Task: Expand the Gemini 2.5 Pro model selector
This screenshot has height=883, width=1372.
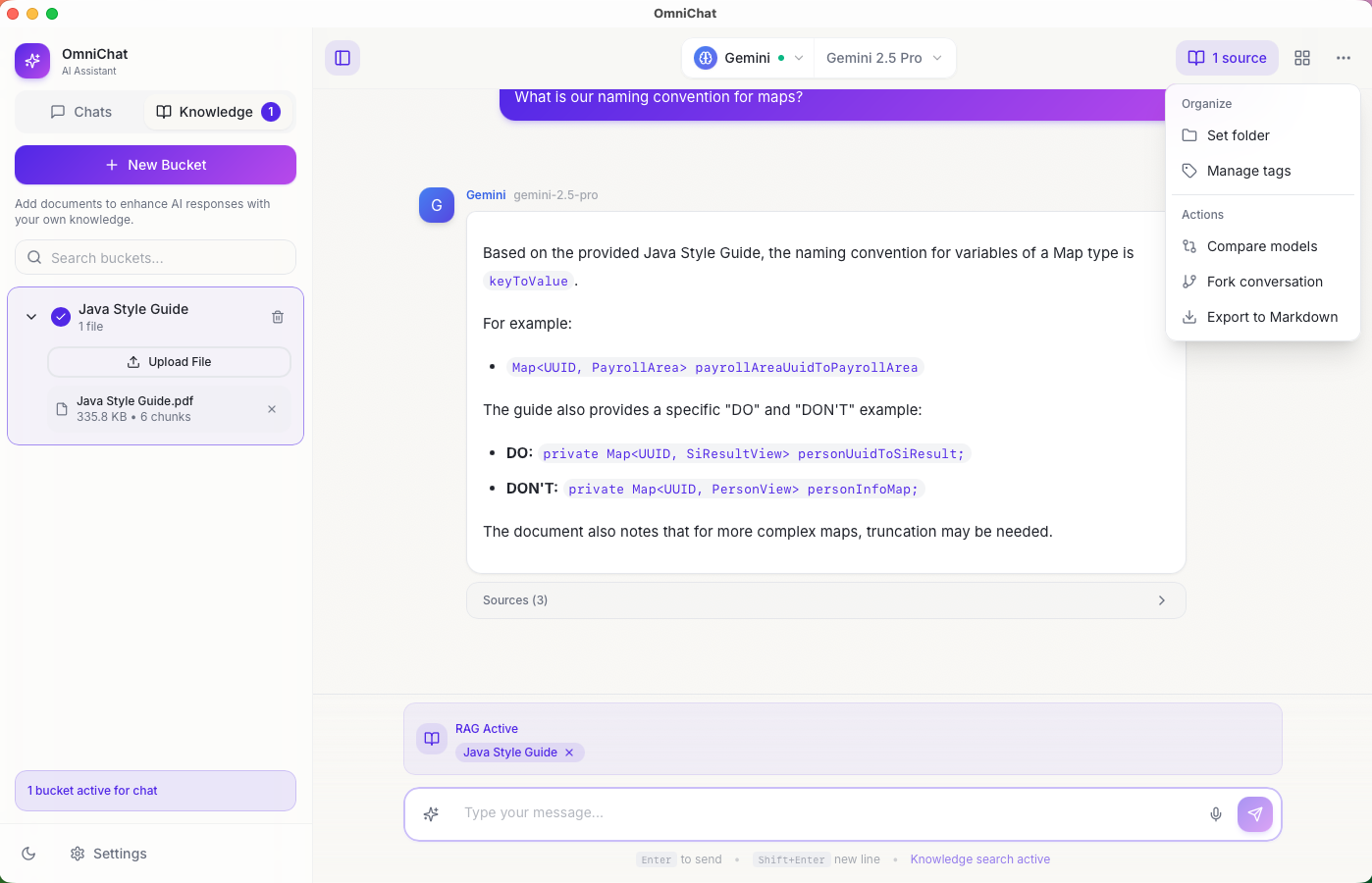Action: click(882, 58)
